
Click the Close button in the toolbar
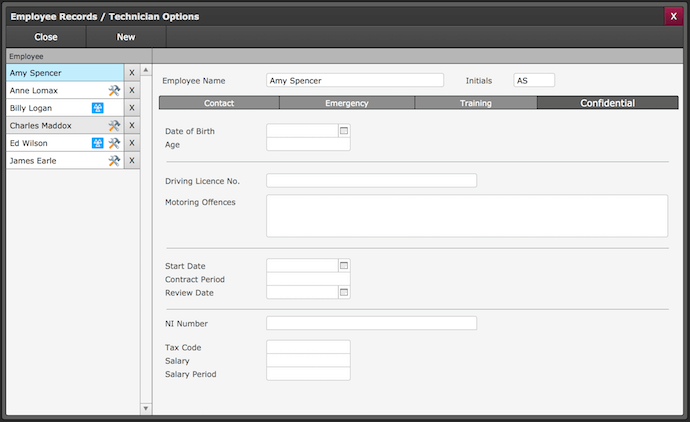46,37
